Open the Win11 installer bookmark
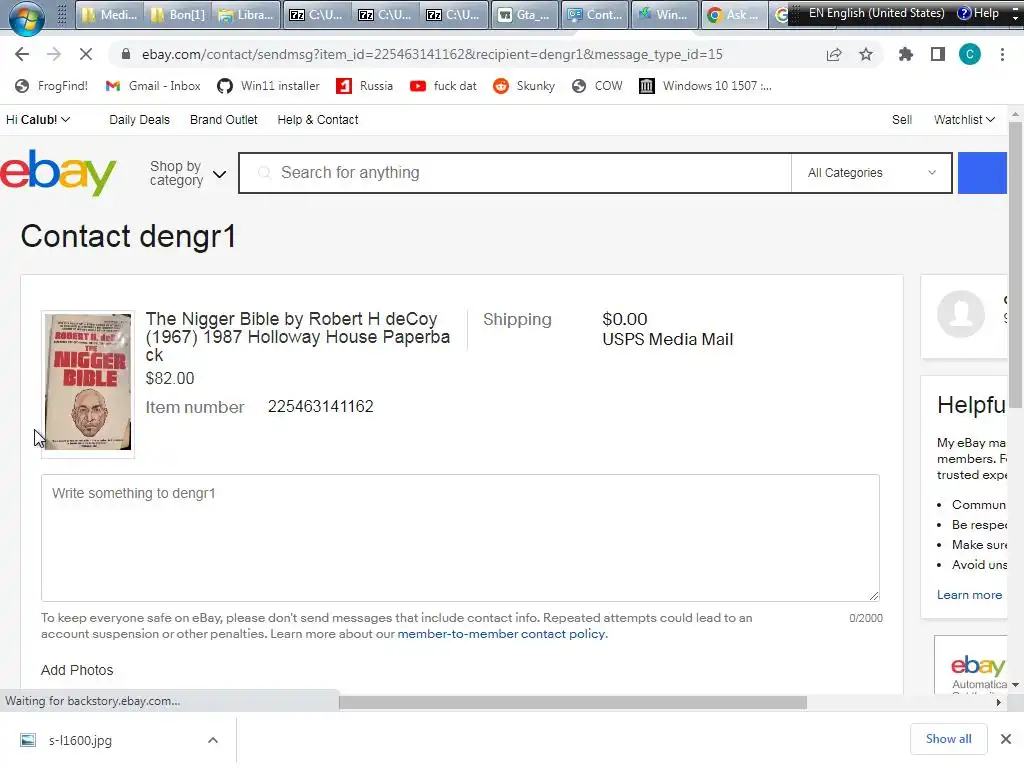The height and width of the screenshot is (768, 1024). pos(268,86)
